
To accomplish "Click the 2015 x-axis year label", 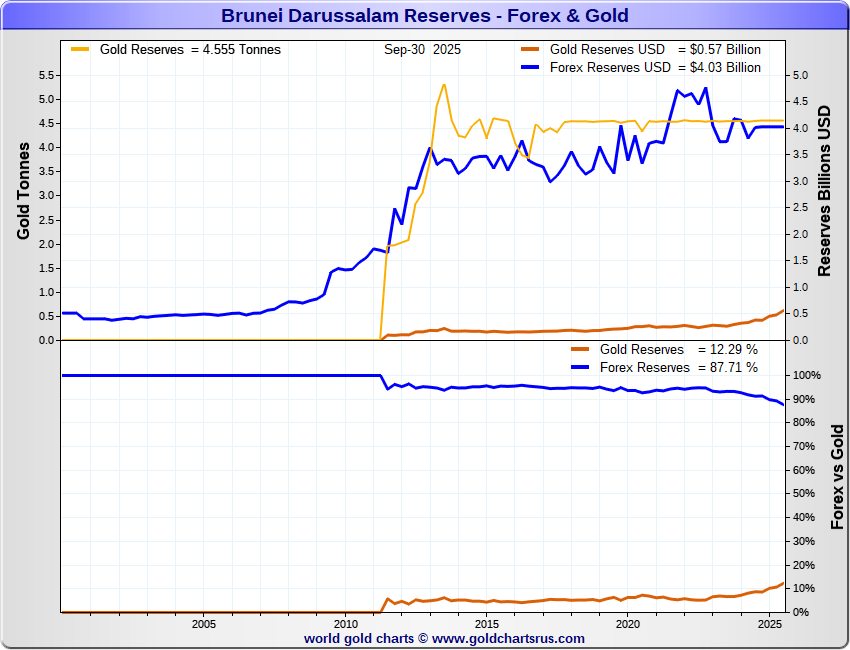I will click(487, 624).
